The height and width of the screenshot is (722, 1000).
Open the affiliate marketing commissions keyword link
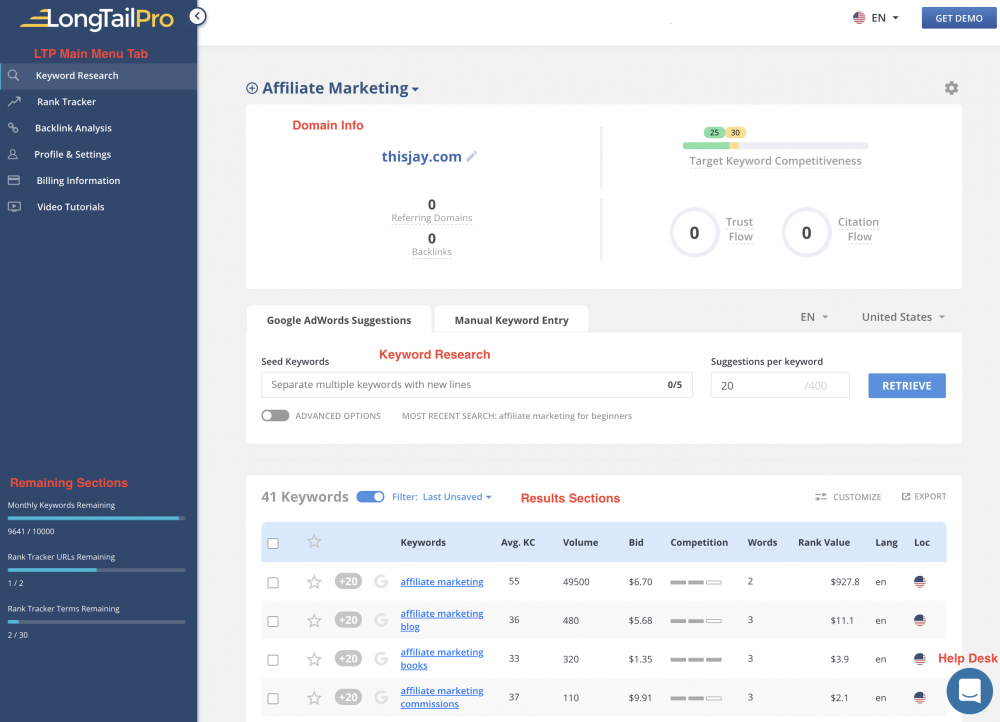coord(441,697)
